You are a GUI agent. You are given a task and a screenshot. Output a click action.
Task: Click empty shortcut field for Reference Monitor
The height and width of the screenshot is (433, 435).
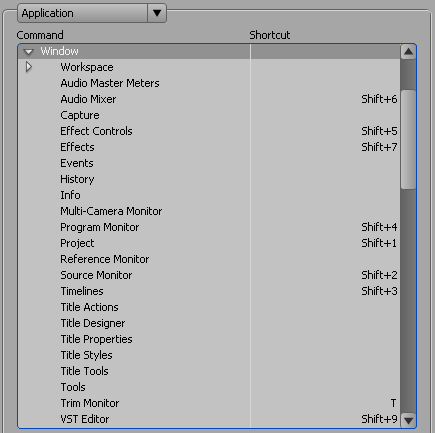pyautogui.click(x=325, y=259)
